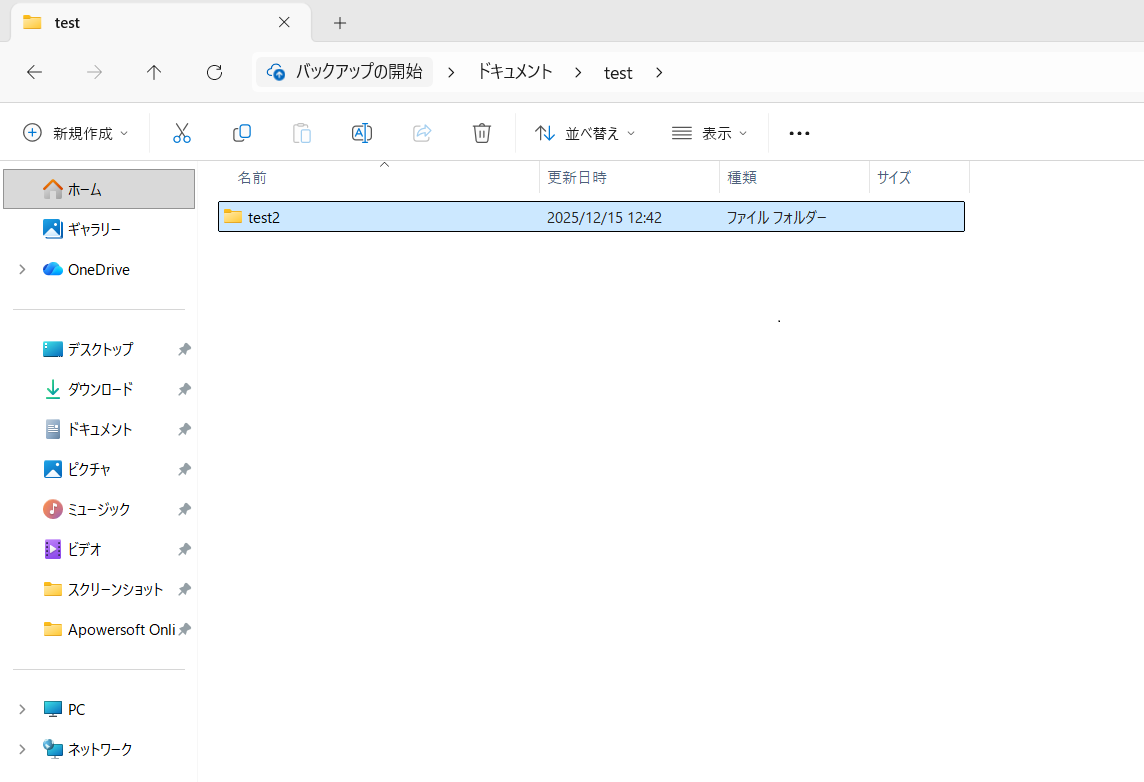This screenshot has width=1144, height=782.
Task: Open デスクトップ quick access item
Action: click(99, 349)
